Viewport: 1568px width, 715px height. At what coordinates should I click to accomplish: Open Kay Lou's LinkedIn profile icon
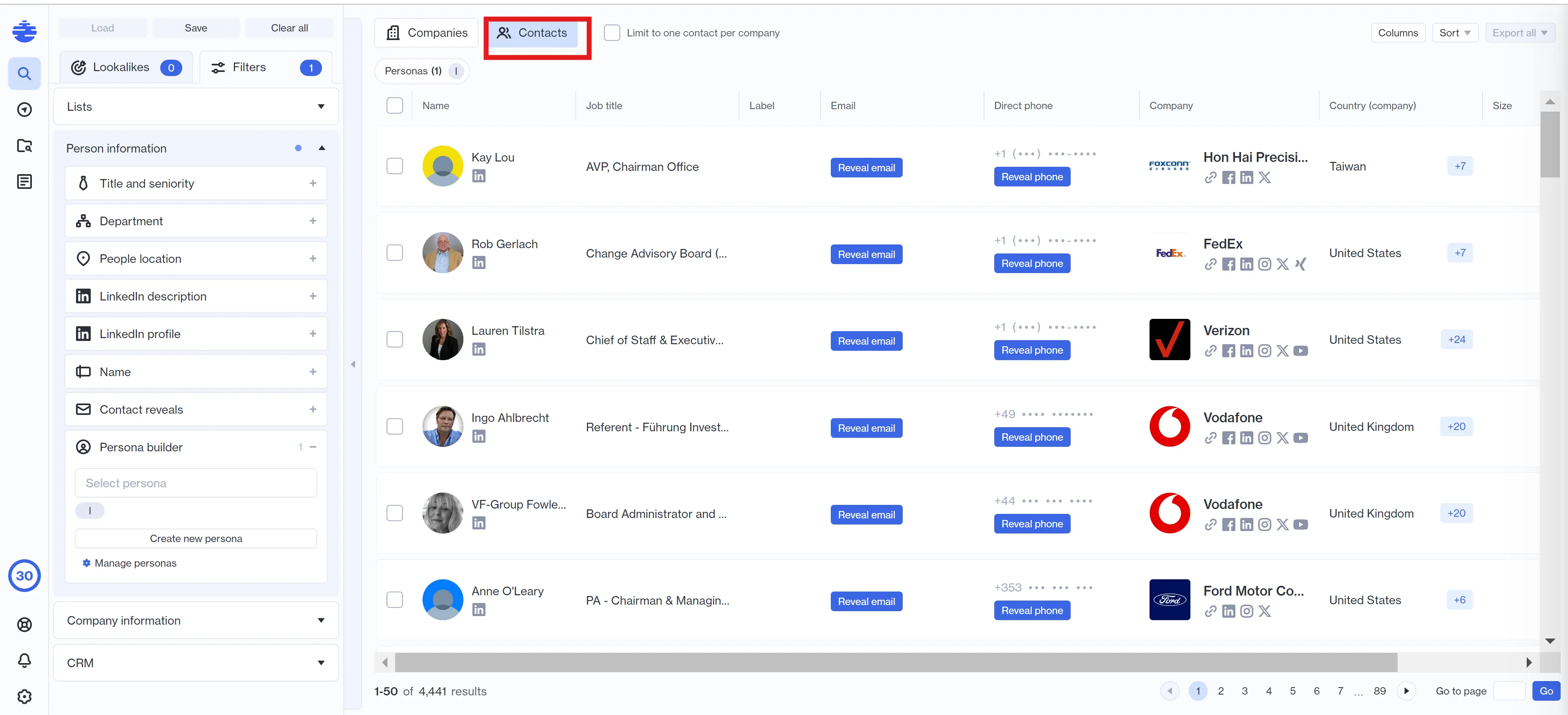(479, 176)
